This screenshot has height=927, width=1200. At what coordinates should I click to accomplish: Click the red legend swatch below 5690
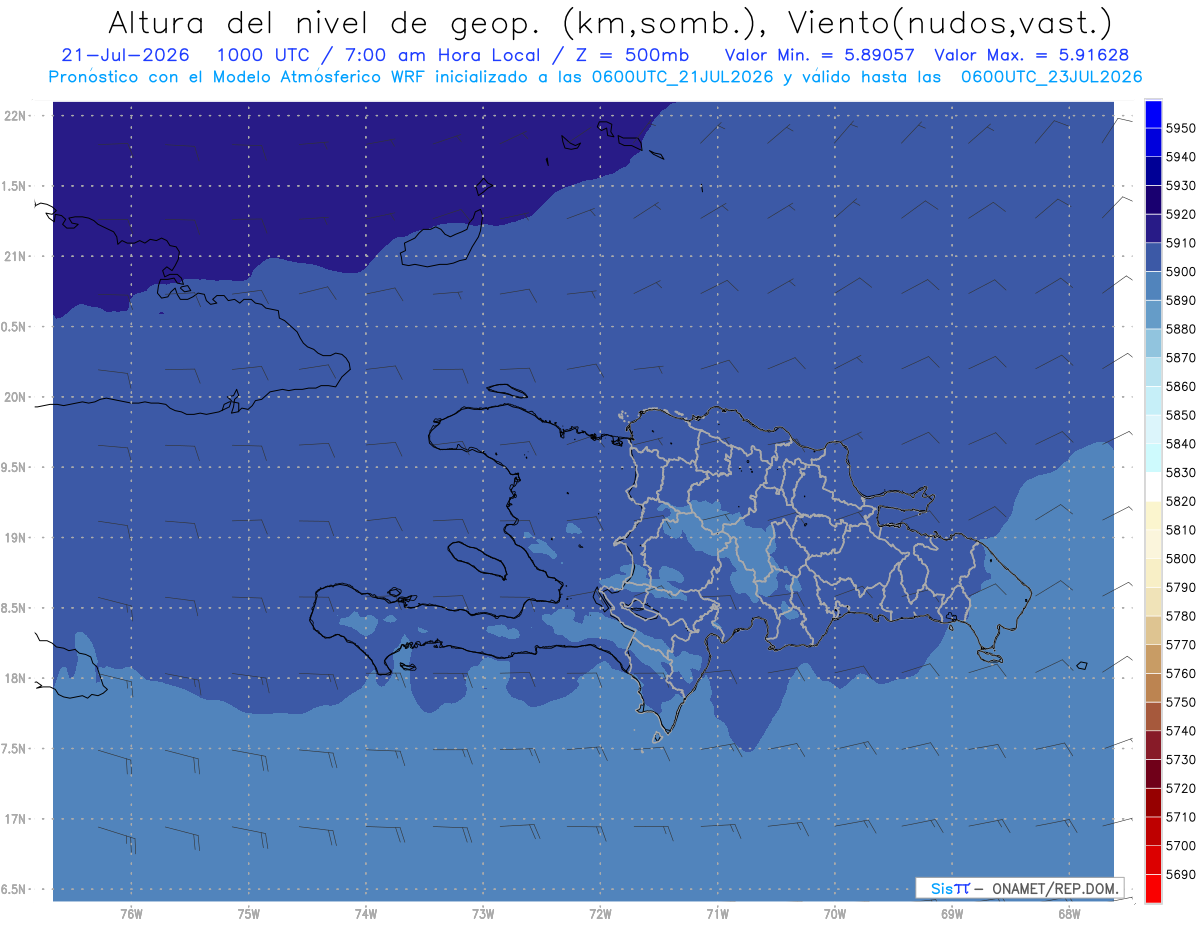coord(1153,888)
